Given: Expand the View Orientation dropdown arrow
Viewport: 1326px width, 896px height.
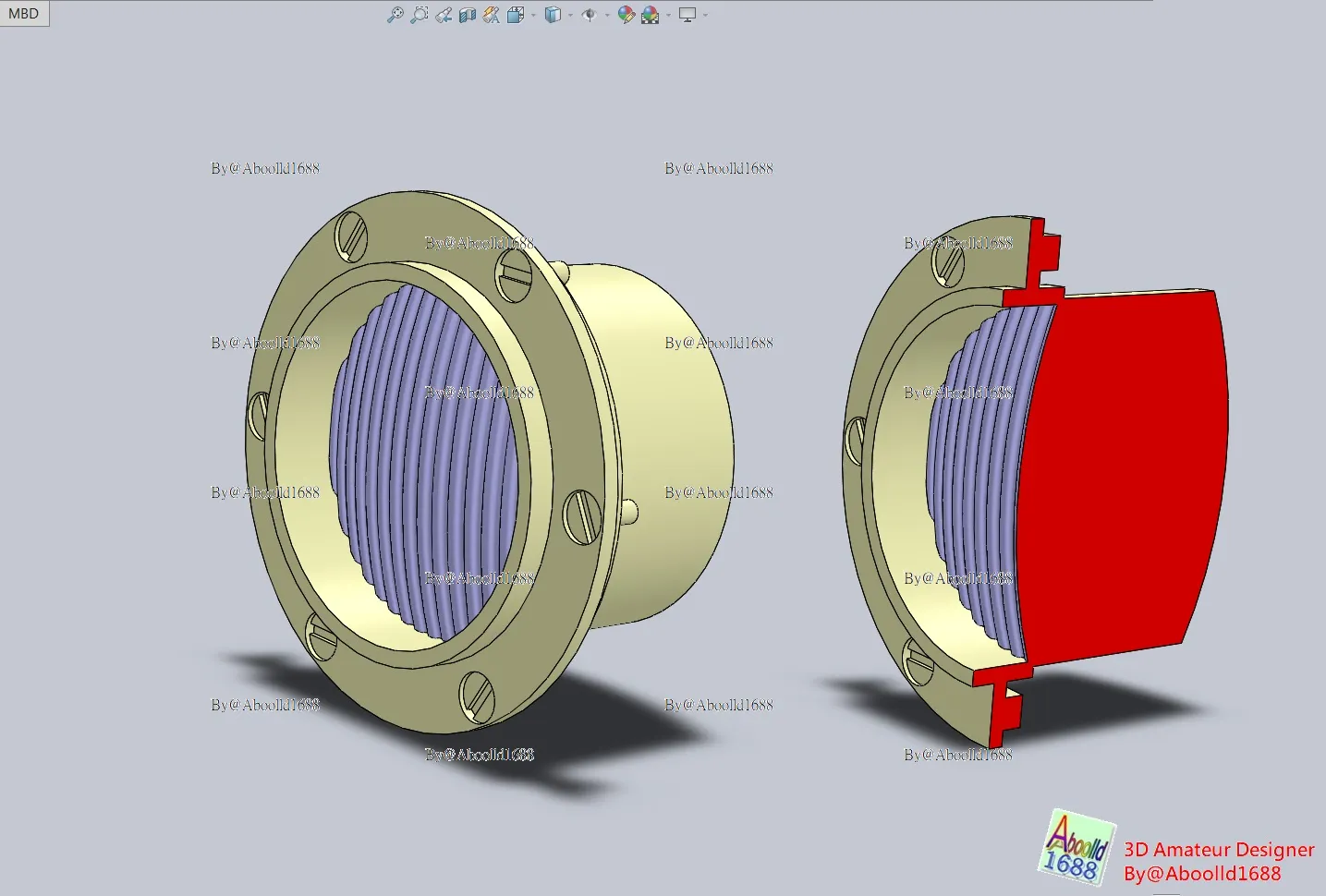Looking at the screenshot, I should click(x=533, y=15).
